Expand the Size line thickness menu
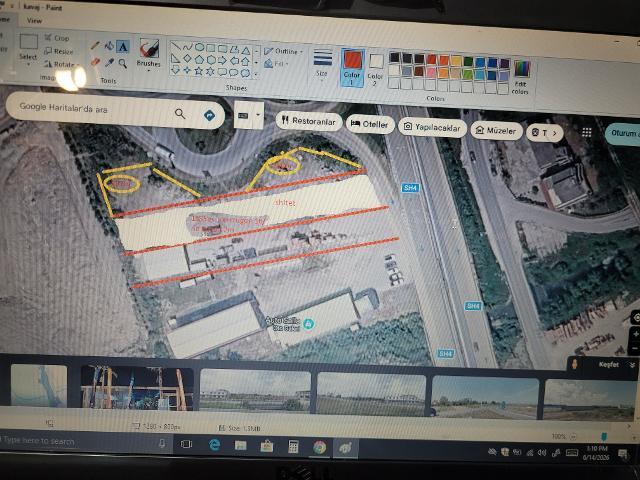Image resolution: width=640 pixels, height=480 pixels. coord(322,64)
